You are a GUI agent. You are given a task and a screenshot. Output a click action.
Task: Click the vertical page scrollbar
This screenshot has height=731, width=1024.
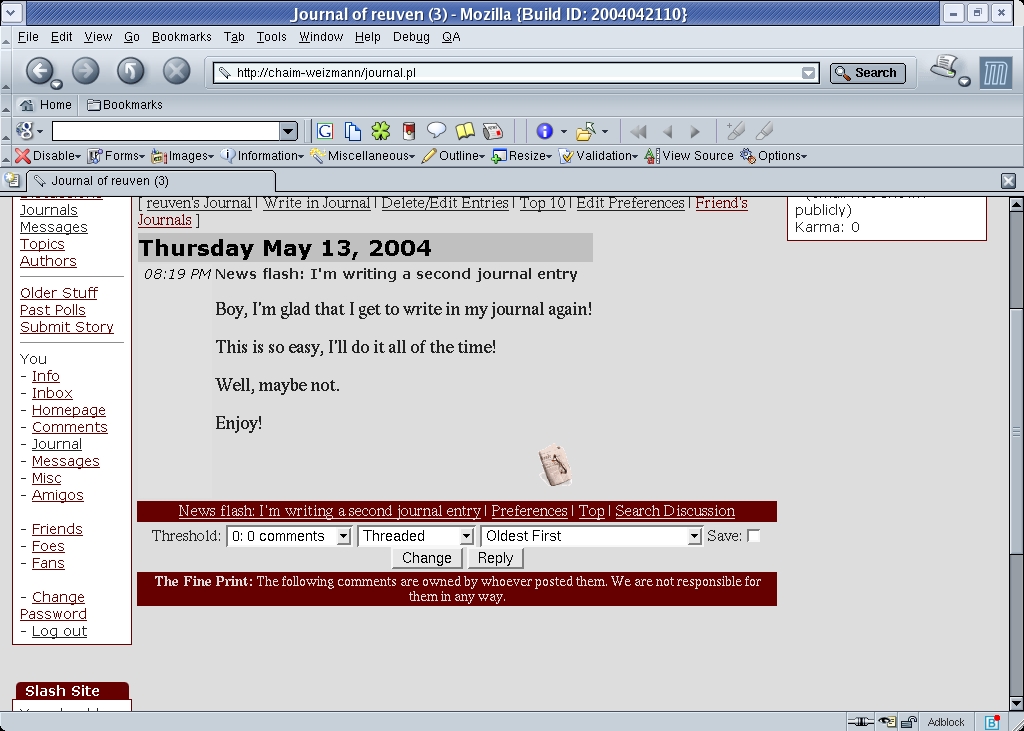tap(1016, 430)
